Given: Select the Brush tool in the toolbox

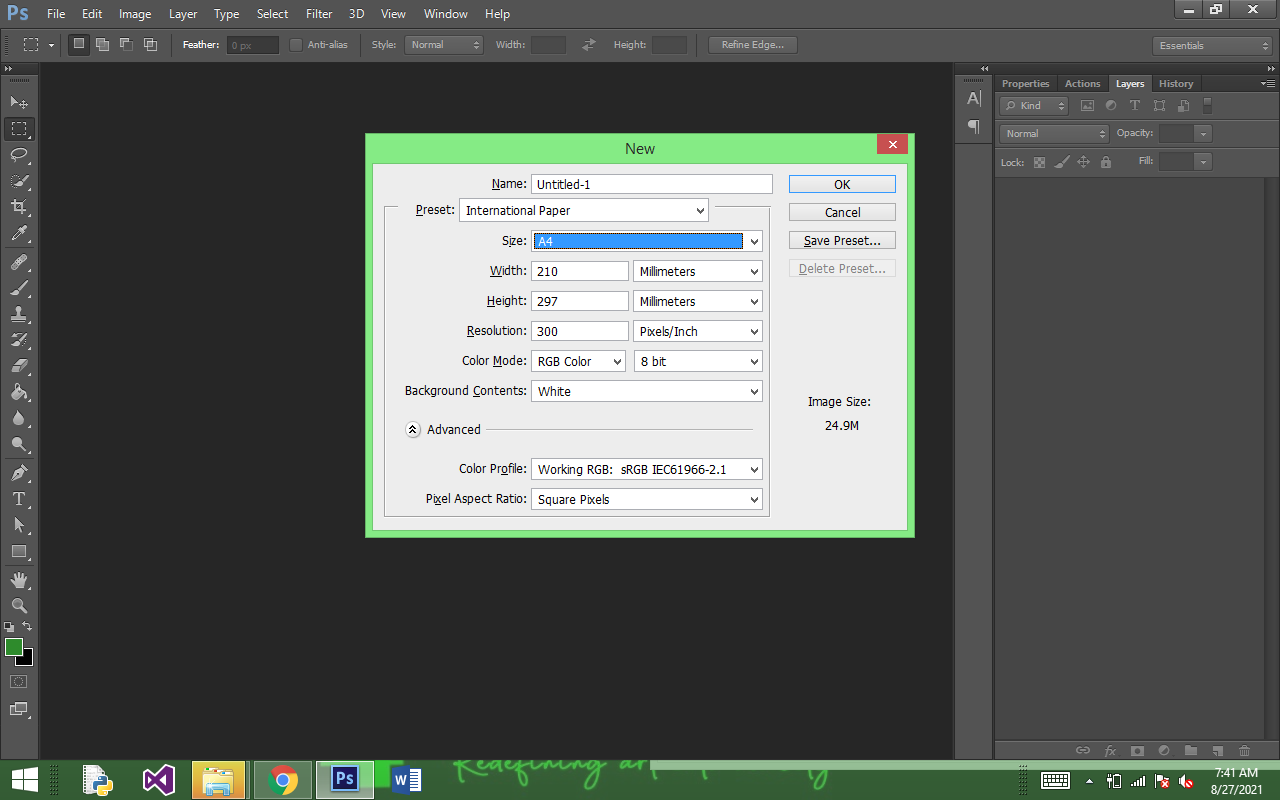Looking at the screenshot, I should click(19, 288).
